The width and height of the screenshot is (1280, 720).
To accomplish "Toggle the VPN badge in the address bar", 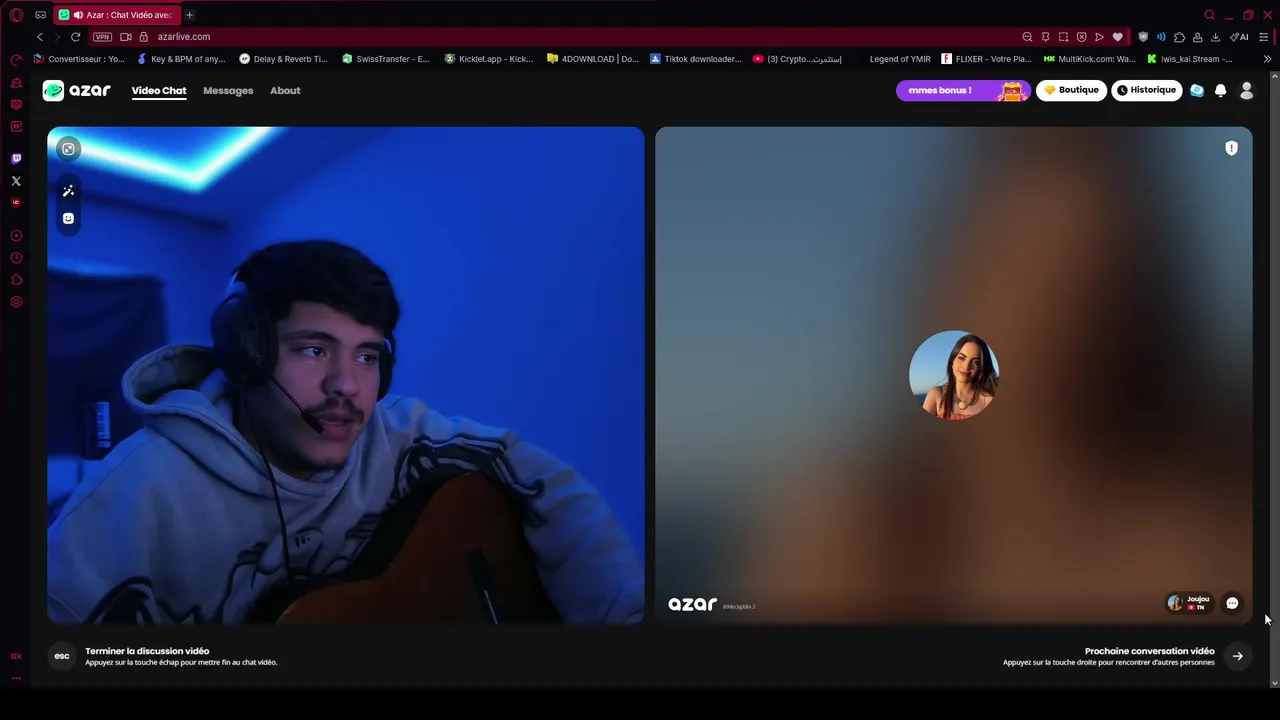I will click(x=102, y=37).
